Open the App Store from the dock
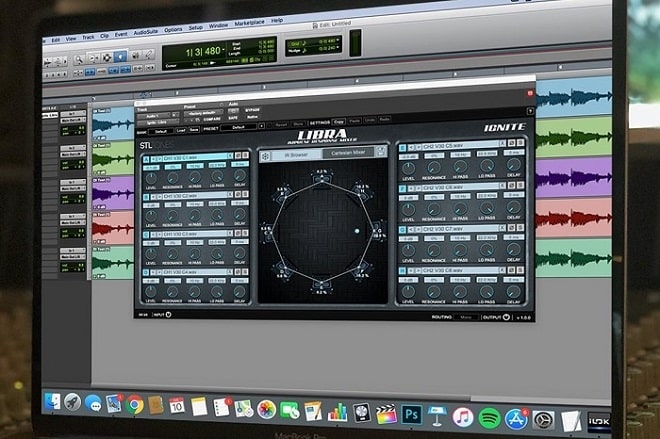Screen dimensions: 660x439 click(x=516, y=419)
